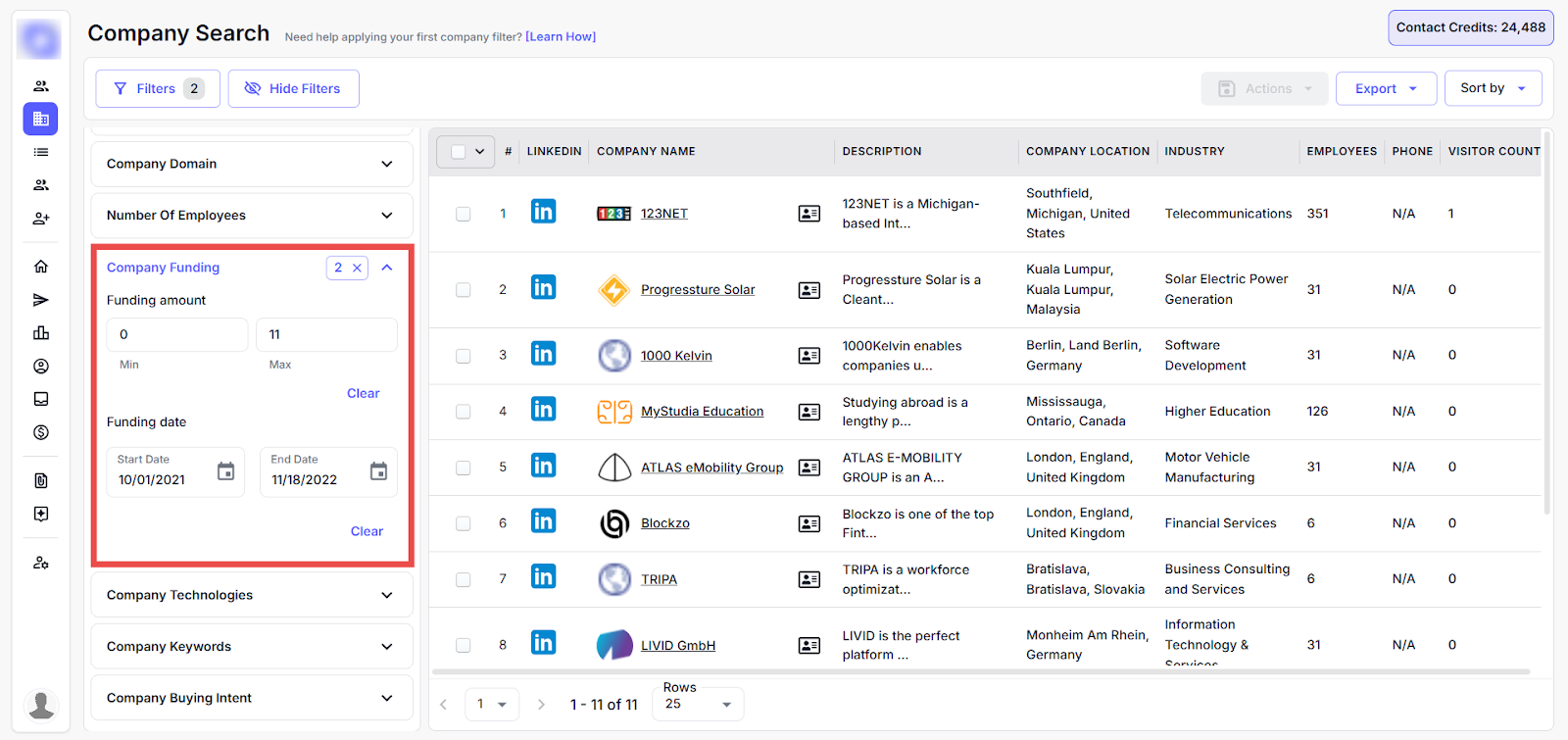Open the Sort by dropdown
This screenshot has height=740, width=1568.
(x=1492, y=88)
